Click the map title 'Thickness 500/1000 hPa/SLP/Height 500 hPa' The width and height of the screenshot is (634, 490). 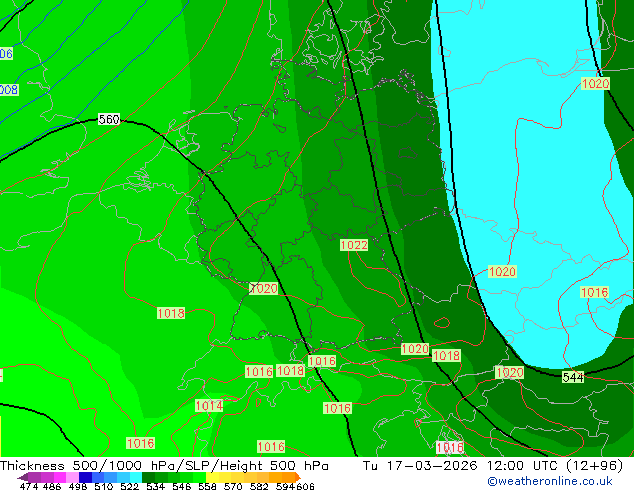click(164, 465)
